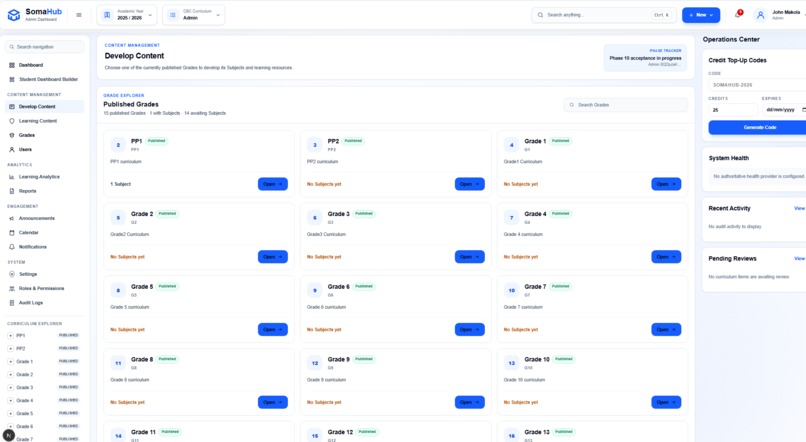The image size is (806, 442).
Task: Click the Grades sidebar icon
Action: [12, 135]
